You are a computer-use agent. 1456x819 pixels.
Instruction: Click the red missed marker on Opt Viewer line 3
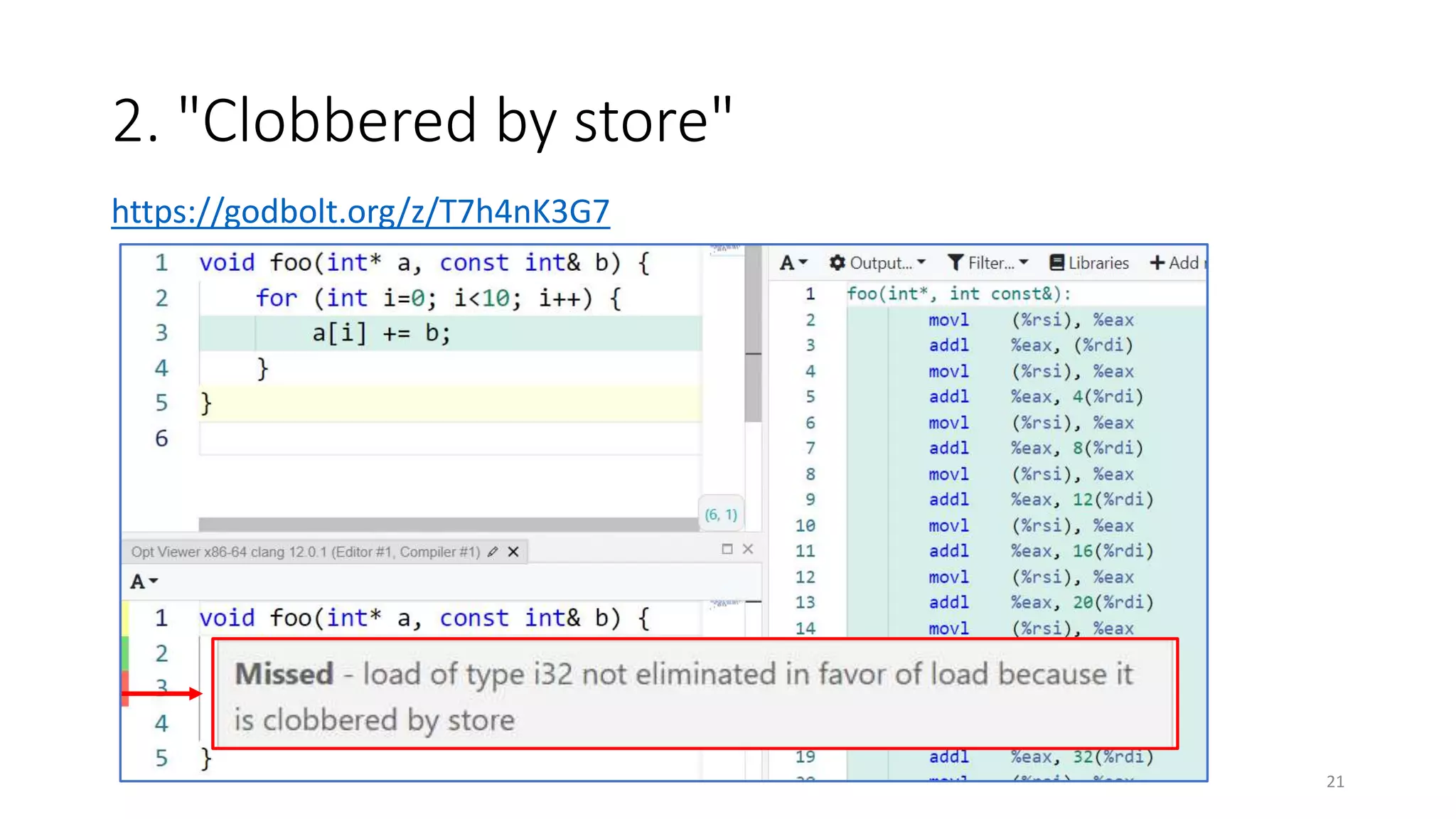pos(125,687)
